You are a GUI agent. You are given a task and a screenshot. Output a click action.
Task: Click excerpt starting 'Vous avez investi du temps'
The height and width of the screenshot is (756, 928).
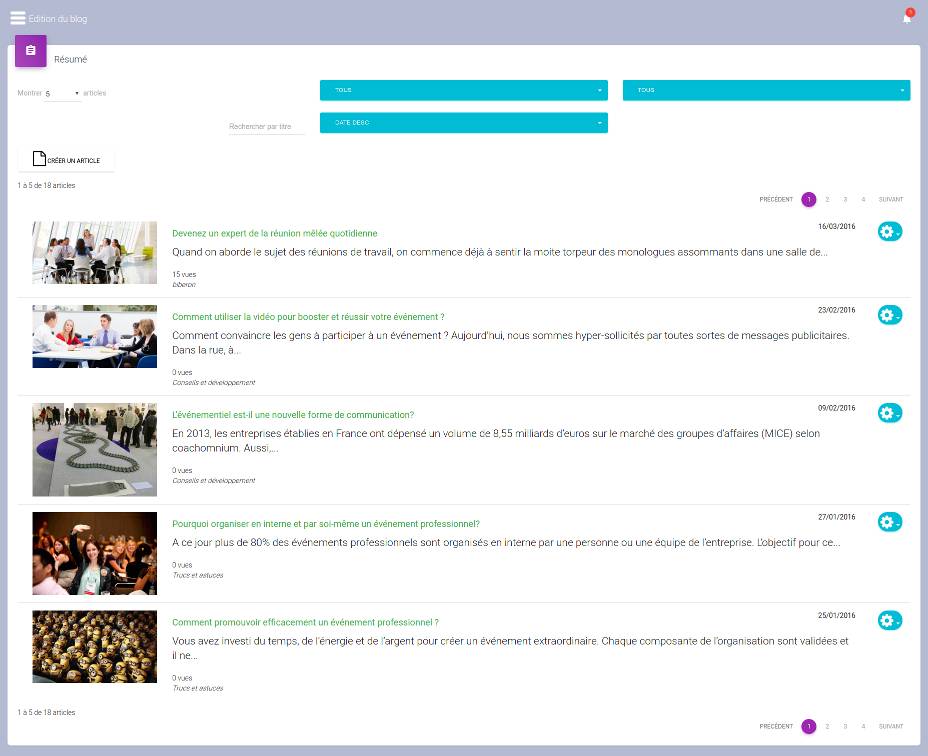(x=510, y=648)
